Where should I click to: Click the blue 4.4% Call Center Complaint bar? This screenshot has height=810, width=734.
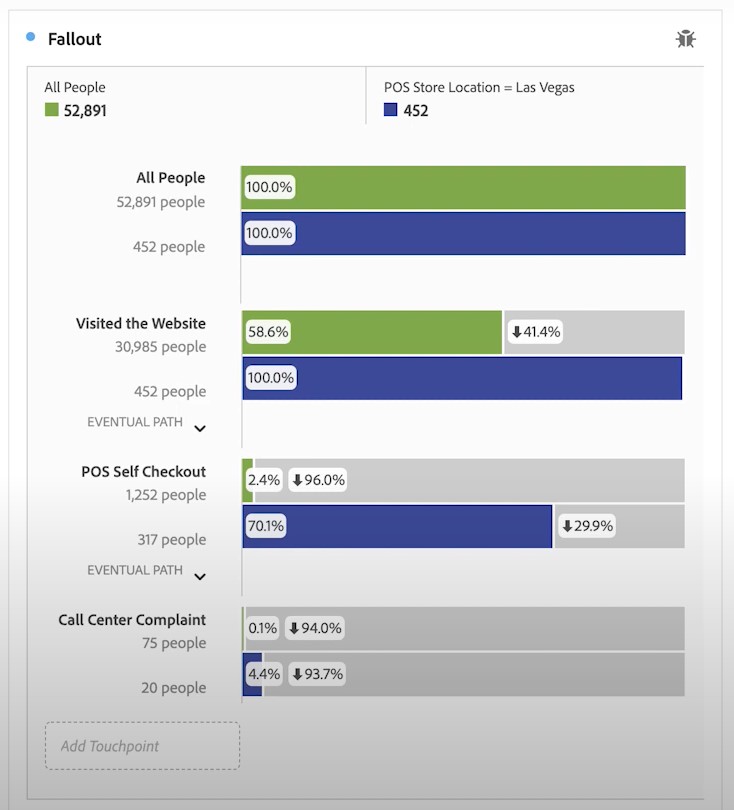[x=252, y=674]
